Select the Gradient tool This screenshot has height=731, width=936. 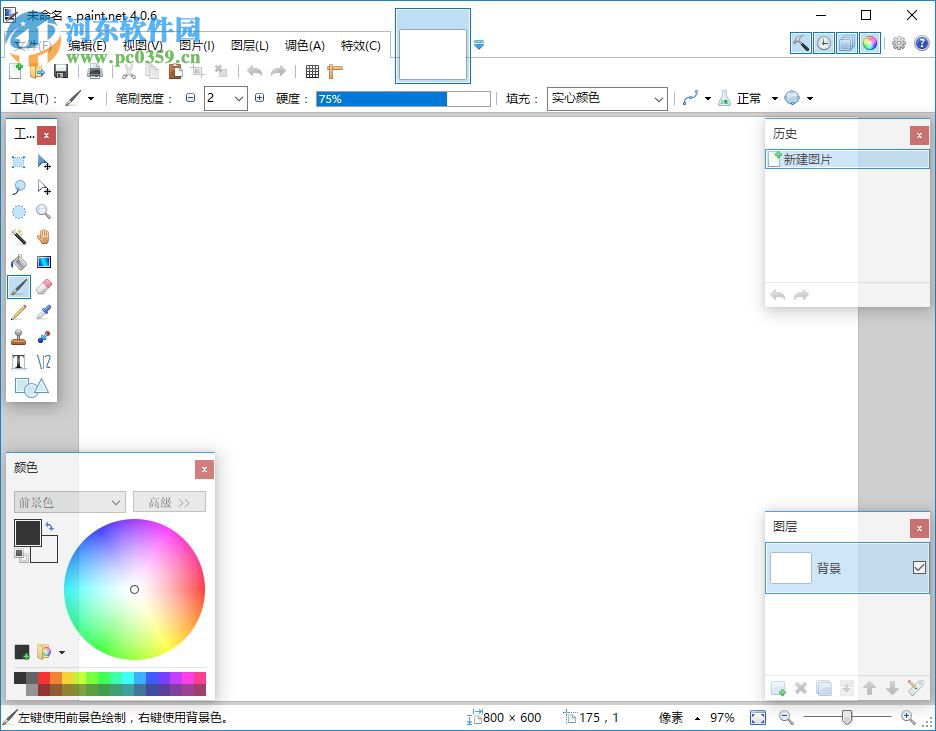coord(44,262)
